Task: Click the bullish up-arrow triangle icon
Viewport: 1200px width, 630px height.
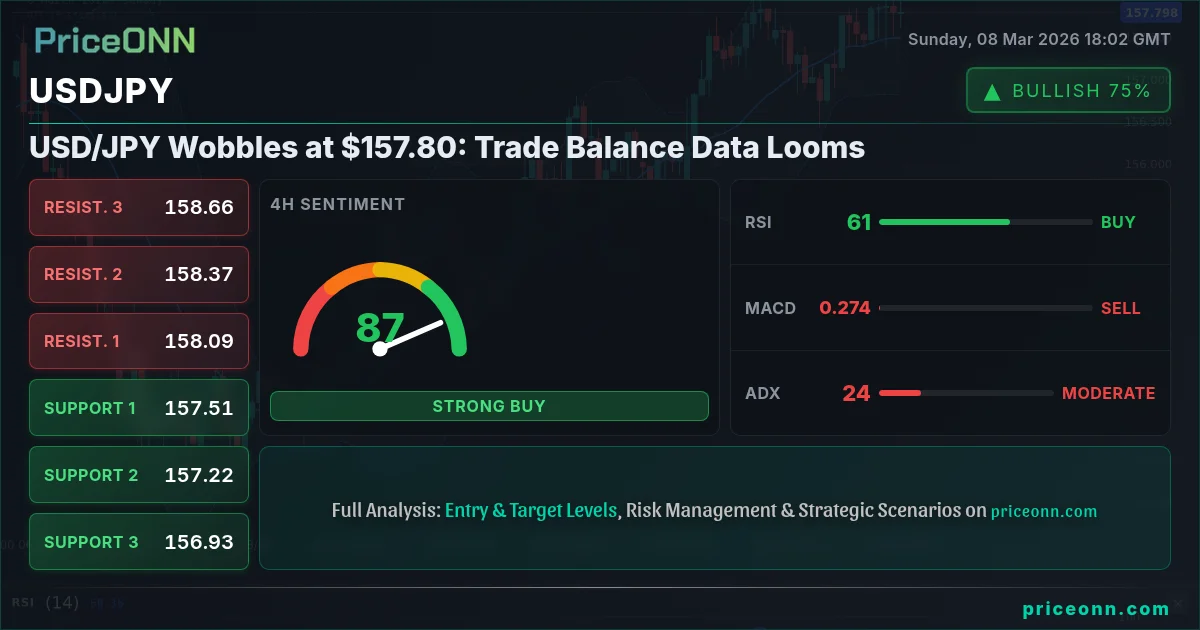Action: point(992,92)
